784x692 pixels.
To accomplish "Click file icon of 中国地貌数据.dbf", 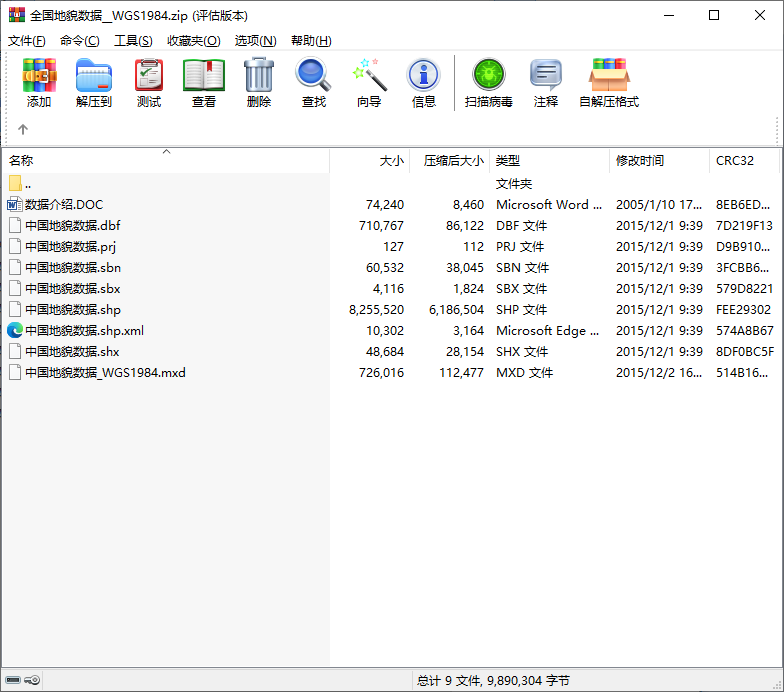I will pyautogui.click(x=15, y=225).
